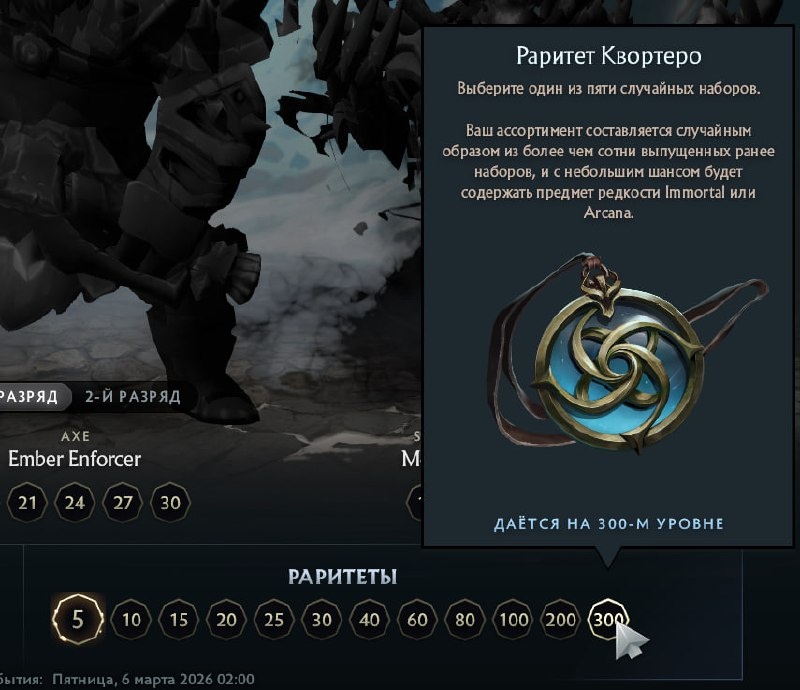Select the level 40 rarity badge
Image resolution: width=800 pixels, height=690 pixels.
coord(369,620)
